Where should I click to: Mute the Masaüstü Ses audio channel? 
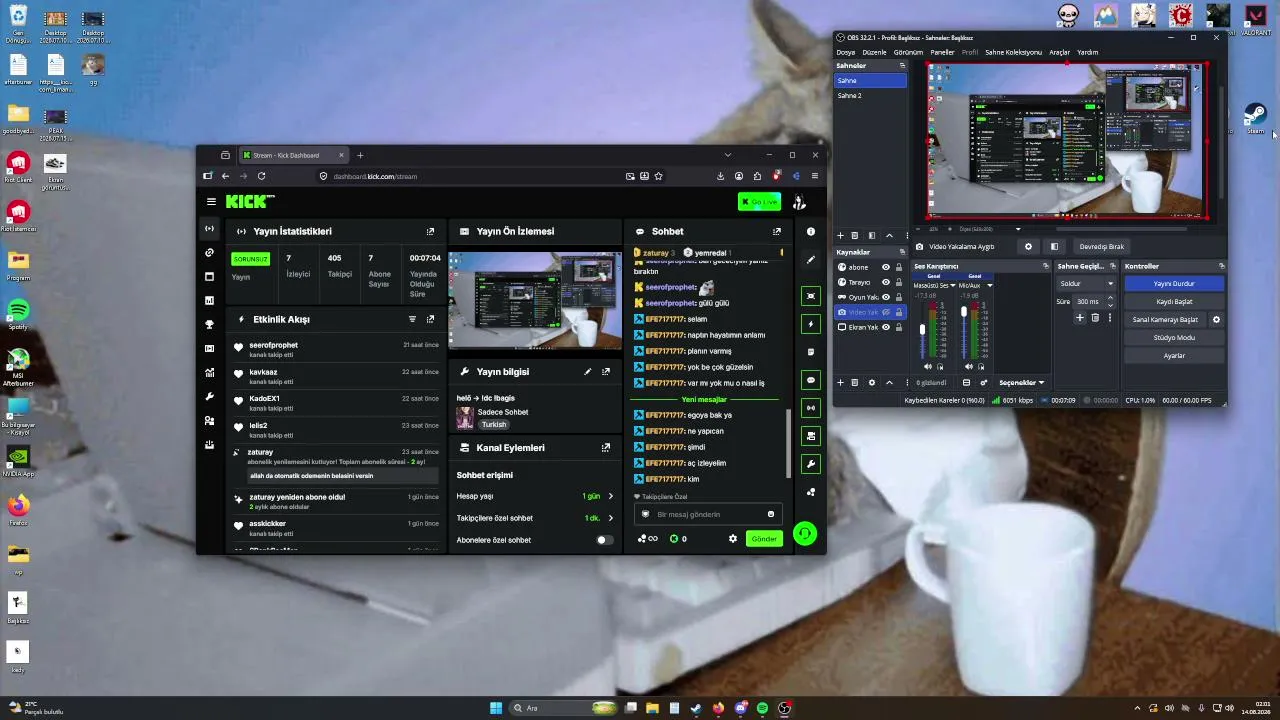point(927,366)
